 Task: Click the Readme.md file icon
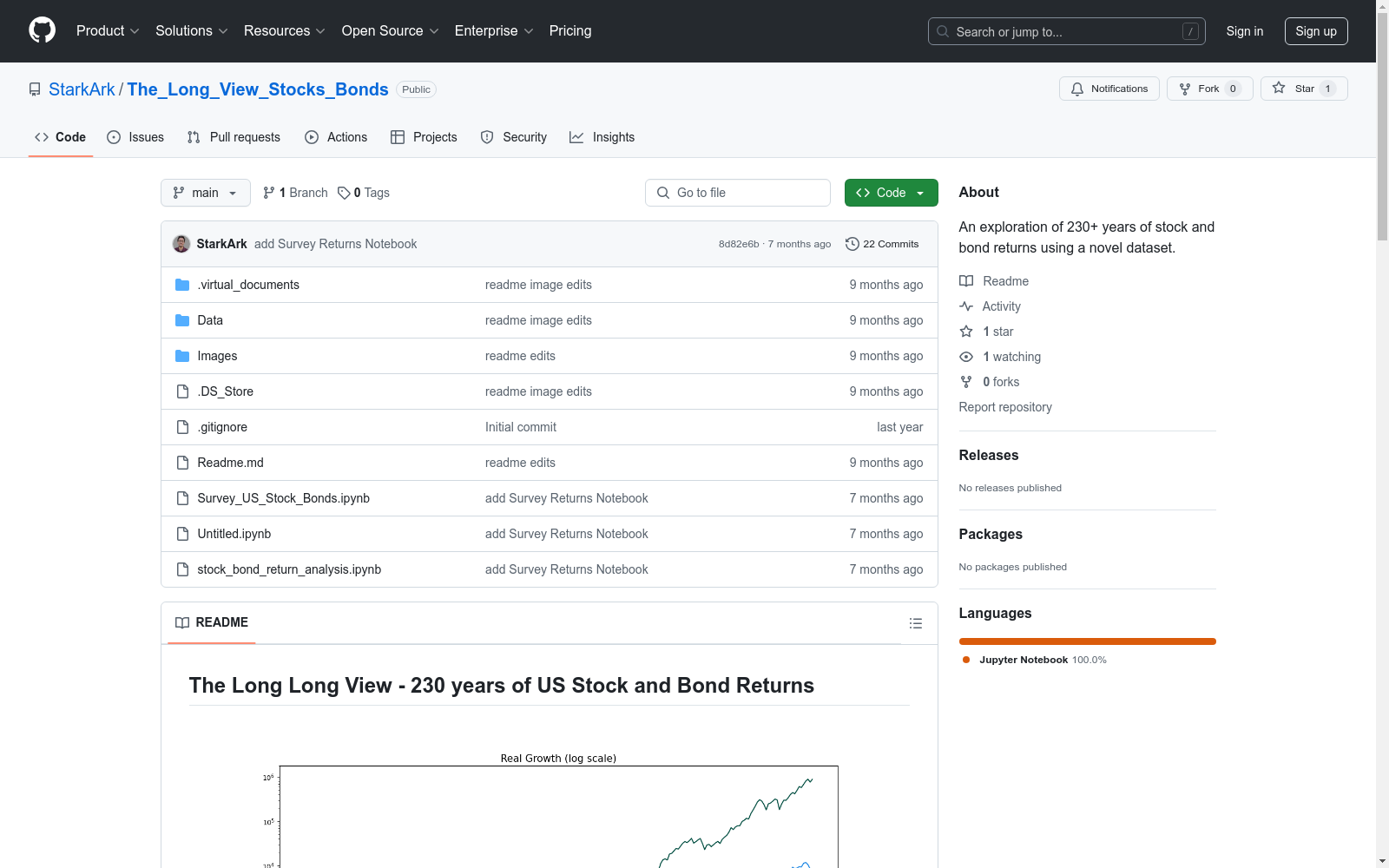tap(182, 463)
